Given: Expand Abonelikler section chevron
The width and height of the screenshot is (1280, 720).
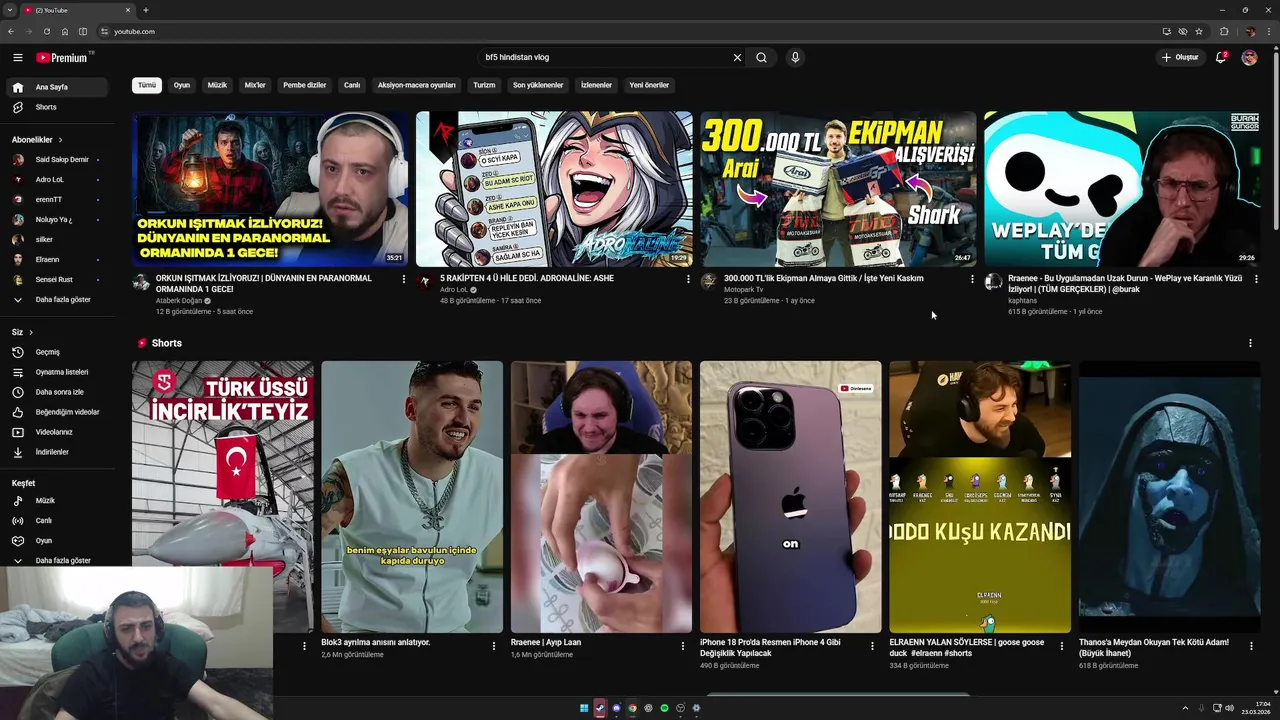Looking at the screenshot, I should [x=60, y=140].
